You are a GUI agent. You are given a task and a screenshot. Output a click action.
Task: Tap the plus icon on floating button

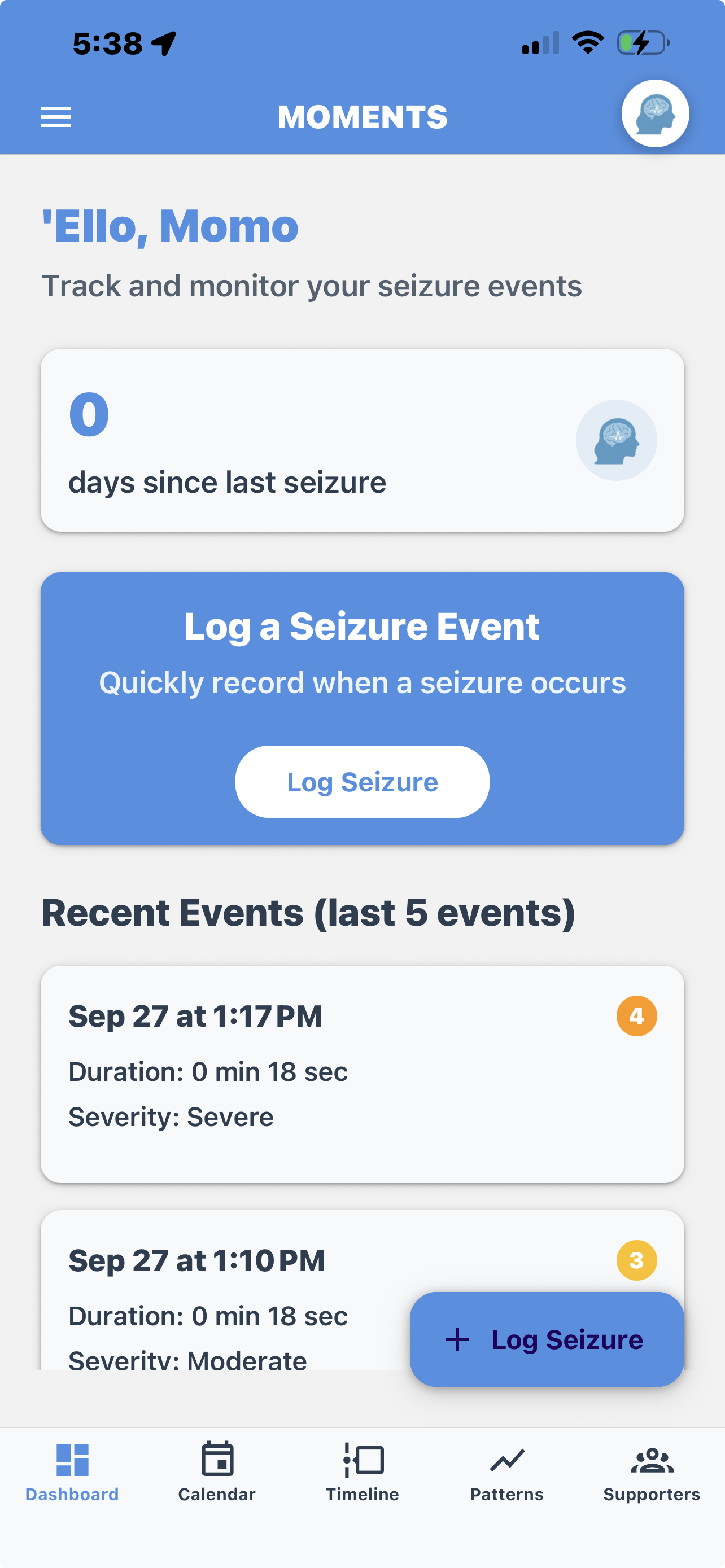(x=457, y=1339)
